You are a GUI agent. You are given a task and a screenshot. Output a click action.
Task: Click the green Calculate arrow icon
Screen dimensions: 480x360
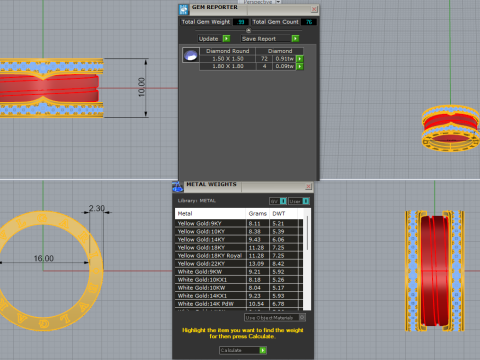coord(263,350)
